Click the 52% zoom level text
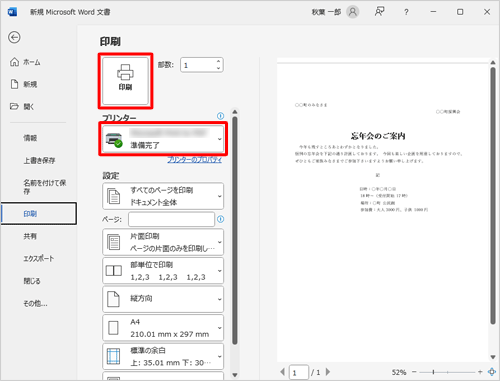The width and height of the screenshot is (500, 381). [399, 372]
